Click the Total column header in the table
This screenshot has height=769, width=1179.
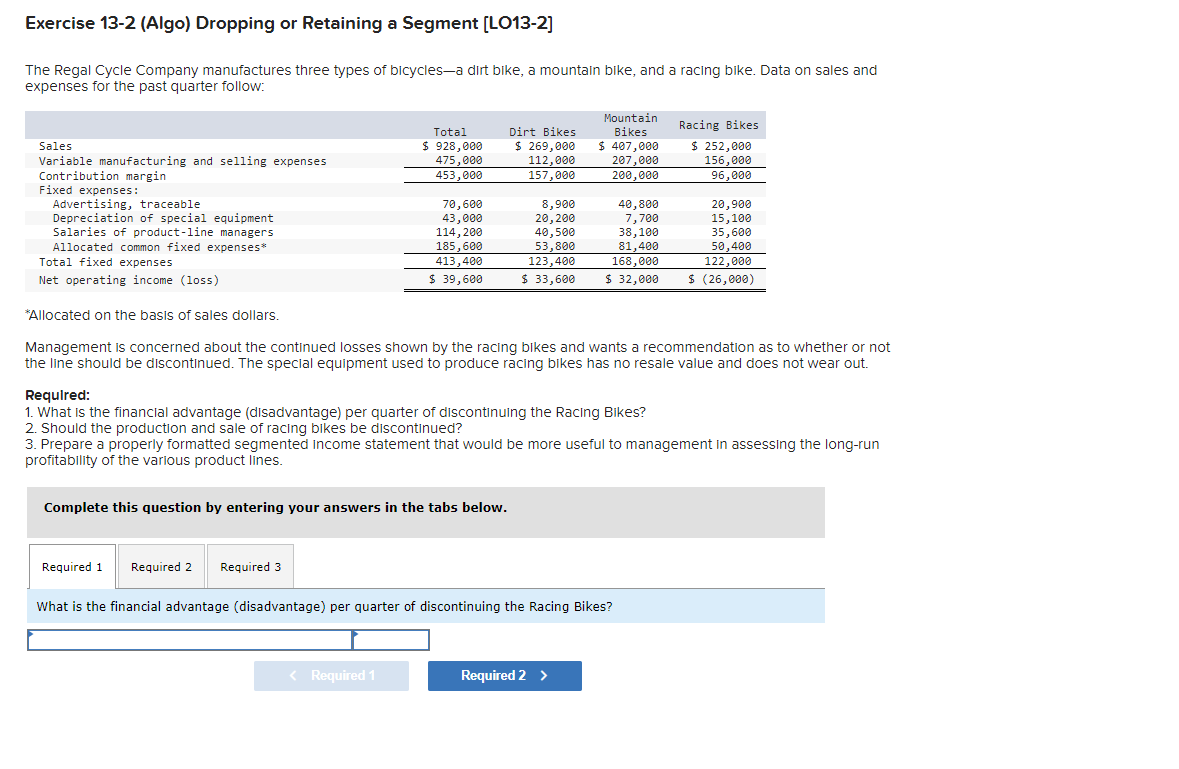450,131
